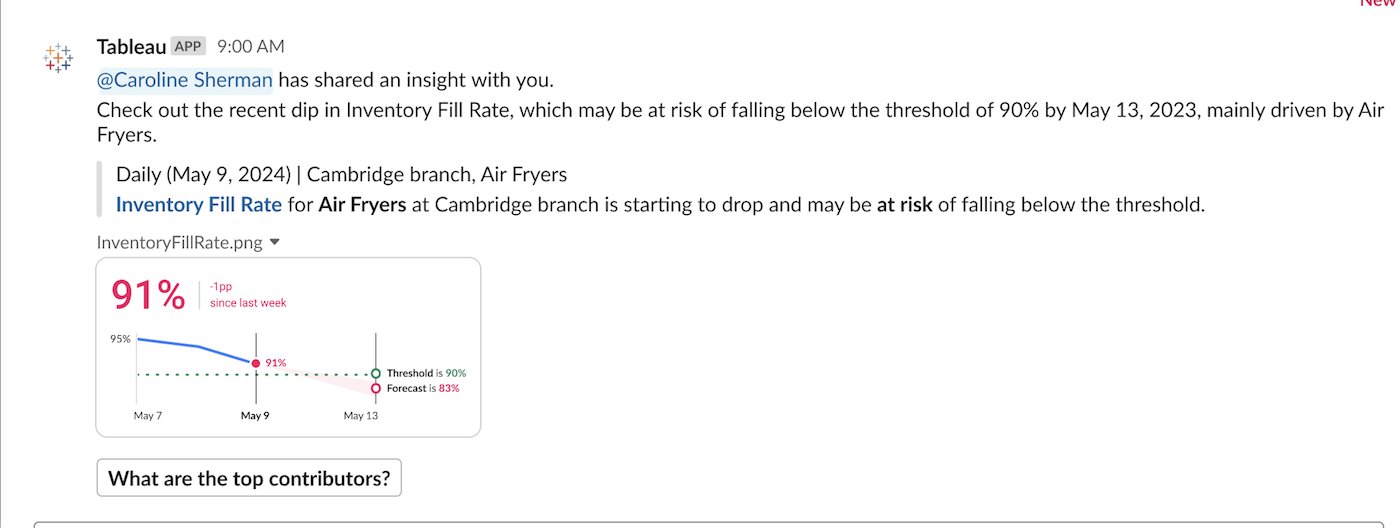1400x528 pixels.
Task: Click the Tableau app avatar icon
Action: pyautogui.click(x=59, y=58)
